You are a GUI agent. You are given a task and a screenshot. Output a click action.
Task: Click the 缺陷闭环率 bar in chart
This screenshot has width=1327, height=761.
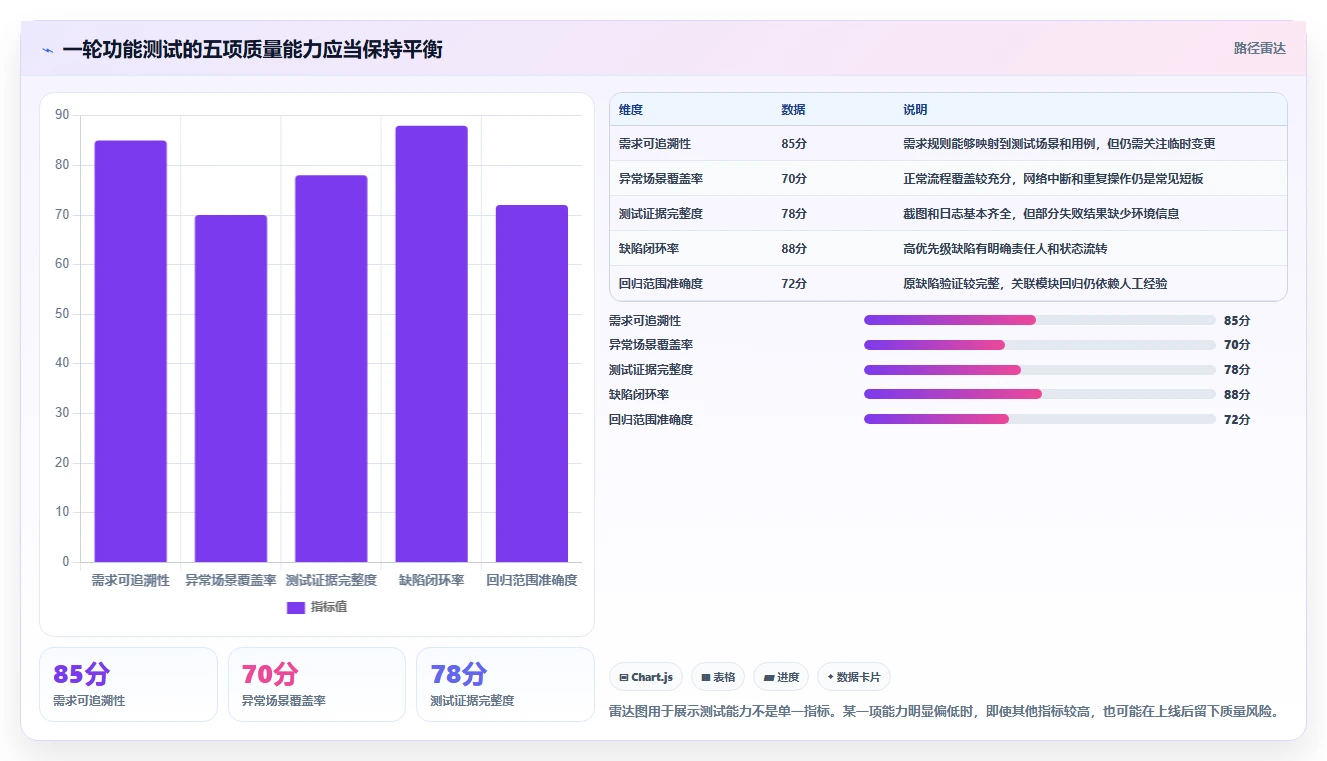coord(431,344)
